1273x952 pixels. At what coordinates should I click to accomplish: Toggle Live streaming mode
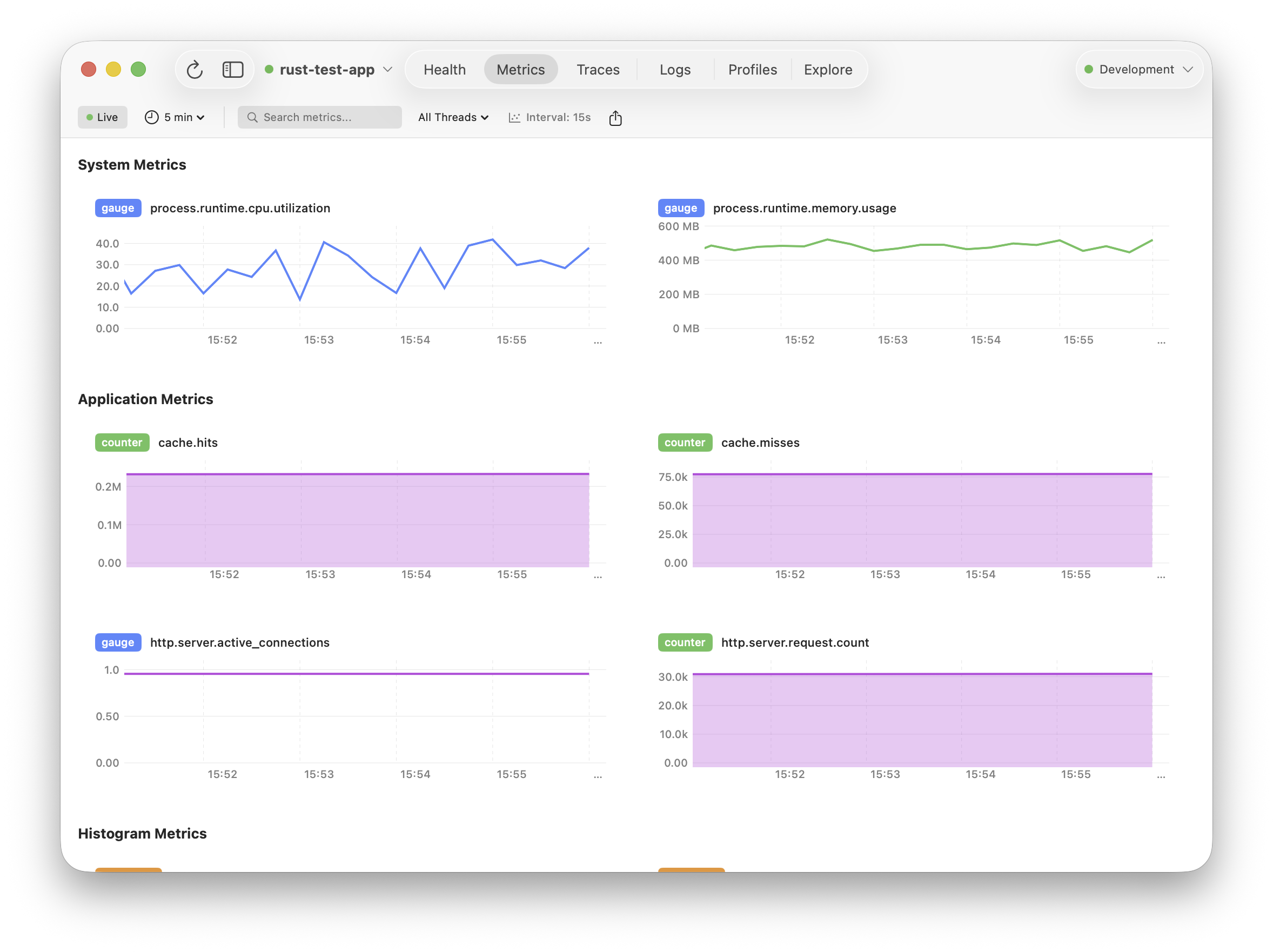103,117
